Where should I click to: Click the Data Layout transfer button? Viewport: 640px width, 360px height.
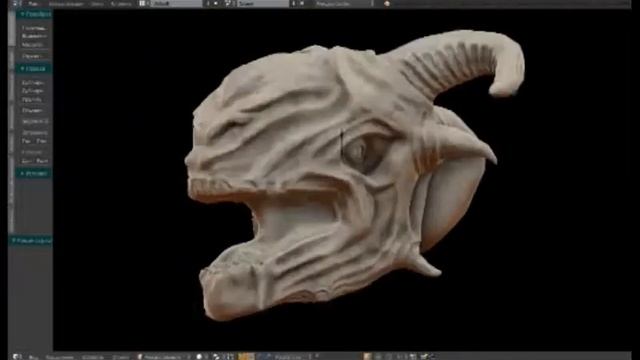[42, 161]
